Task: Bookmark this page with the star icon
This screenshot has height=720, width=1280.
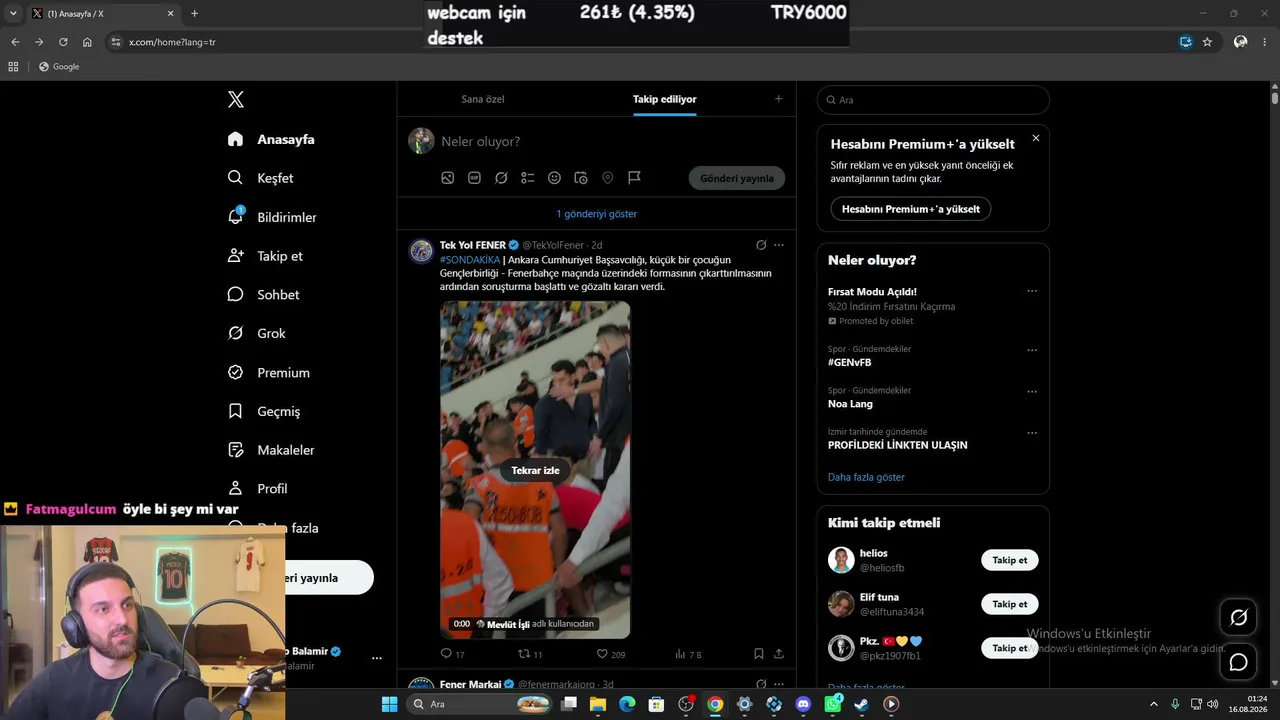Action: (1207, 42)
